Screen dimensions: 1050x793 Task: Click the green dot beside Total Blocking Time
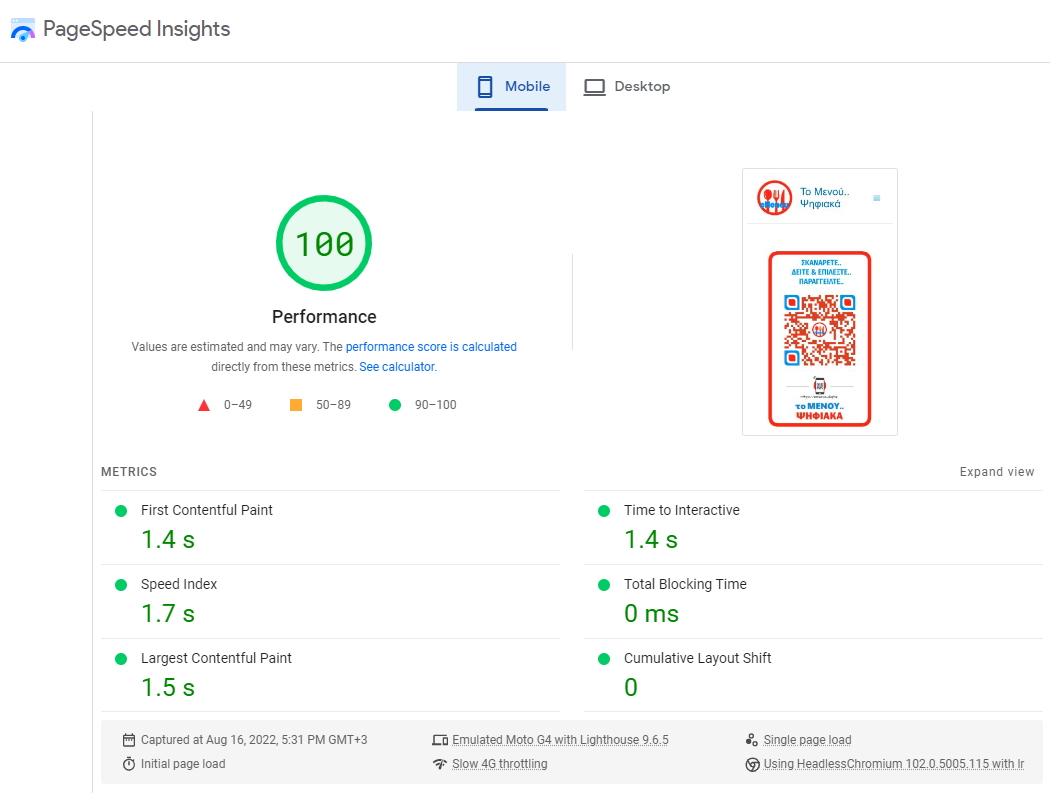tap(604, 585)
